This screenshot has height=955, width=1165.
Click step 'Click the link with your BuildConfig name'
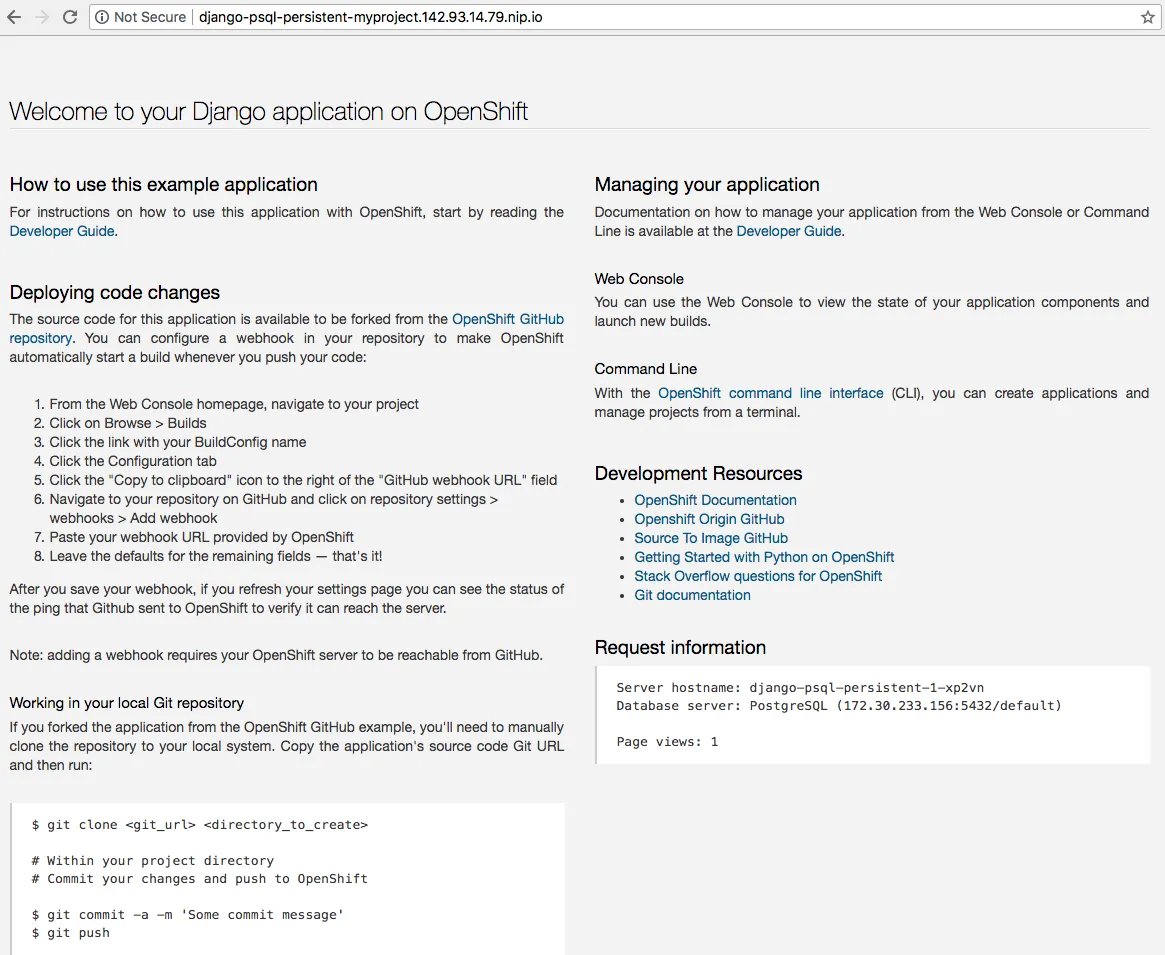[178, 442]
